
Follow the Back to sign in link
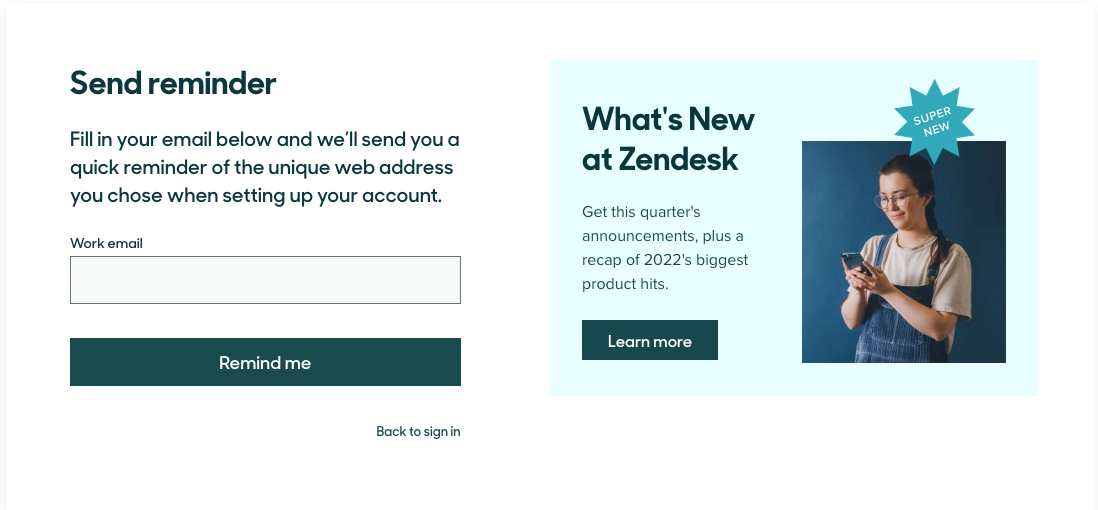(418, 432)
